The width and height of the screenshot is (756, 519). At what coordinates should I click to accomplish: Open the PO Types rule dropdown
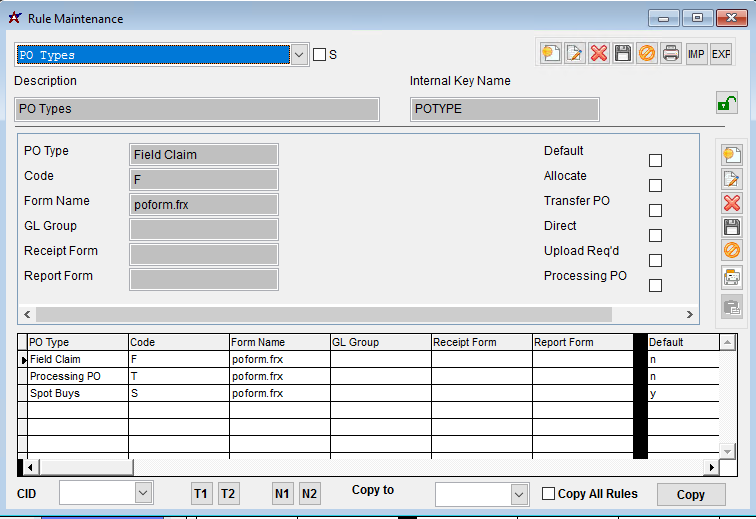(x=299, y=55)
